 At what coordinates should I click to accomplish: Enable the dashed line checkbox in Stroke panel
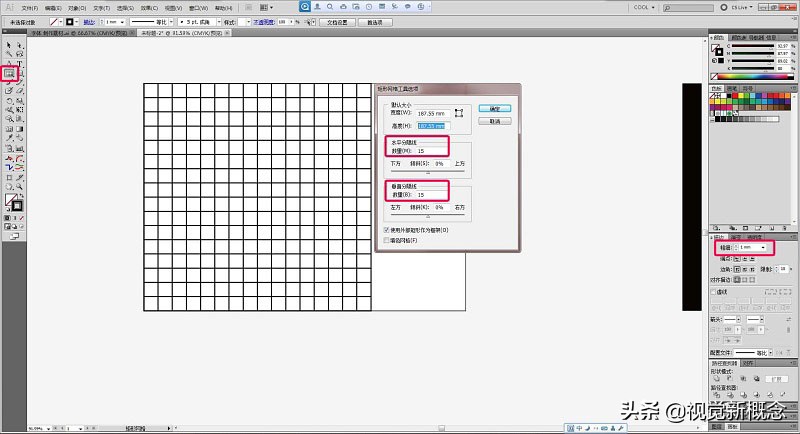(x=713, y=292)
